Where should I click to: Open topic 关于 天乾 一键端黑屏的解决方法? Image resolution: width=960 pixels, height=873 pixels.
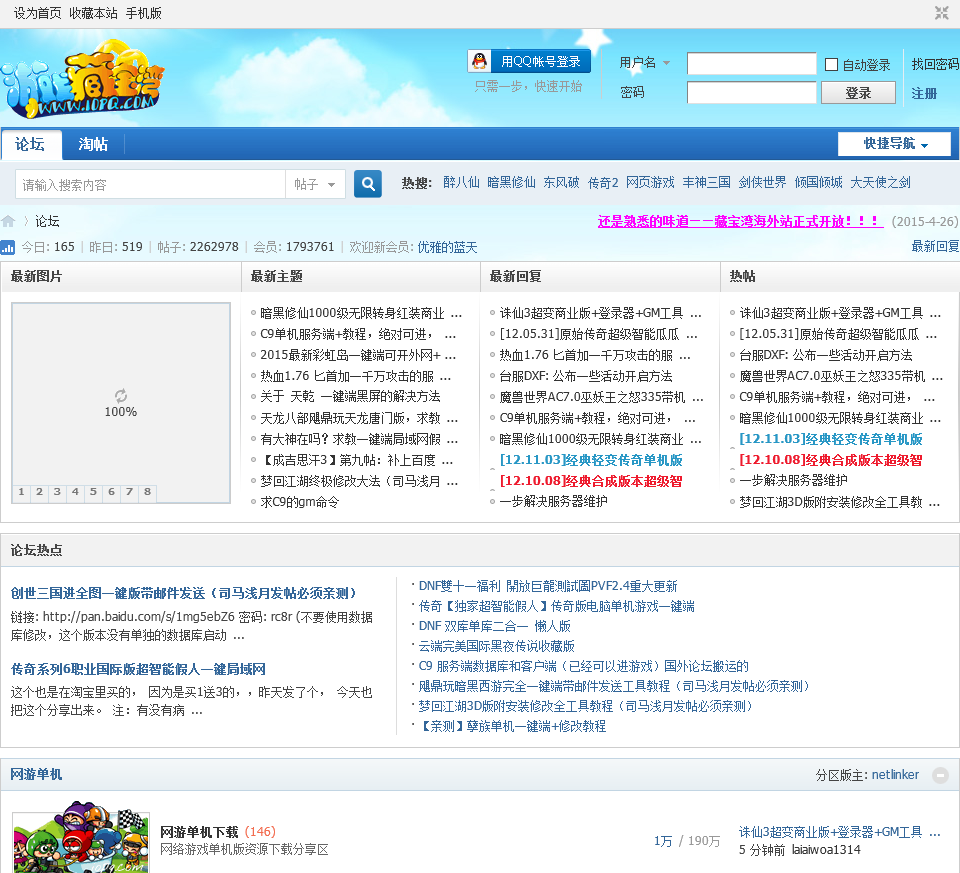(x=350, y=397)
